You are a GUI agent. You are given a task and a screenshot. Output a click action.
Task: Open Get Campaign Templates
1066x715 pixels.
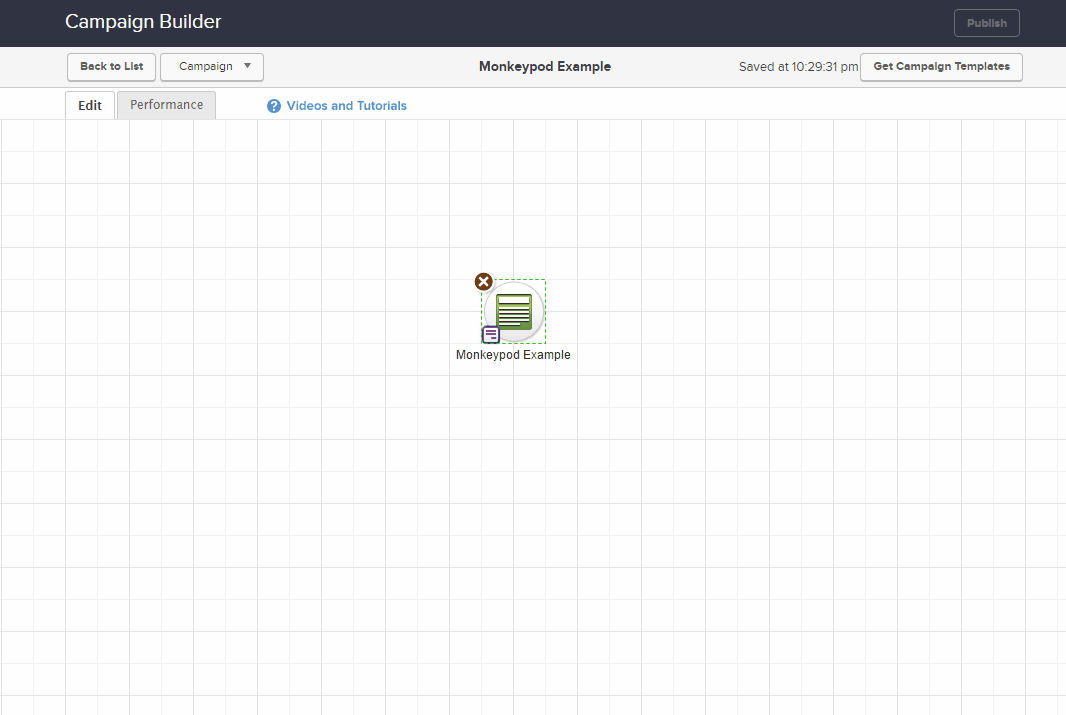point(941,67)
